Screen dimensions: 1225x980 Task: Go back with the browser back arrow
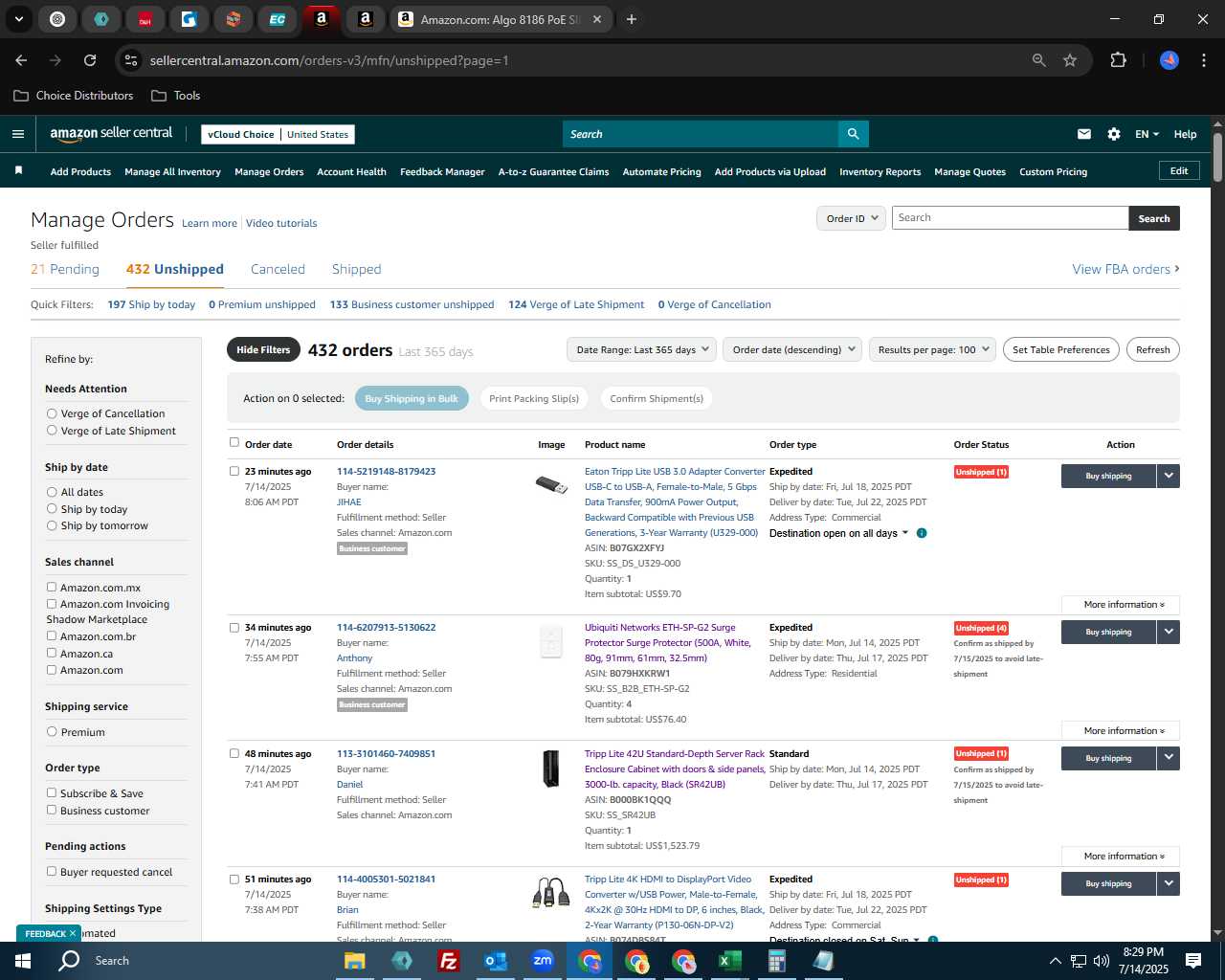pos(21,60)
